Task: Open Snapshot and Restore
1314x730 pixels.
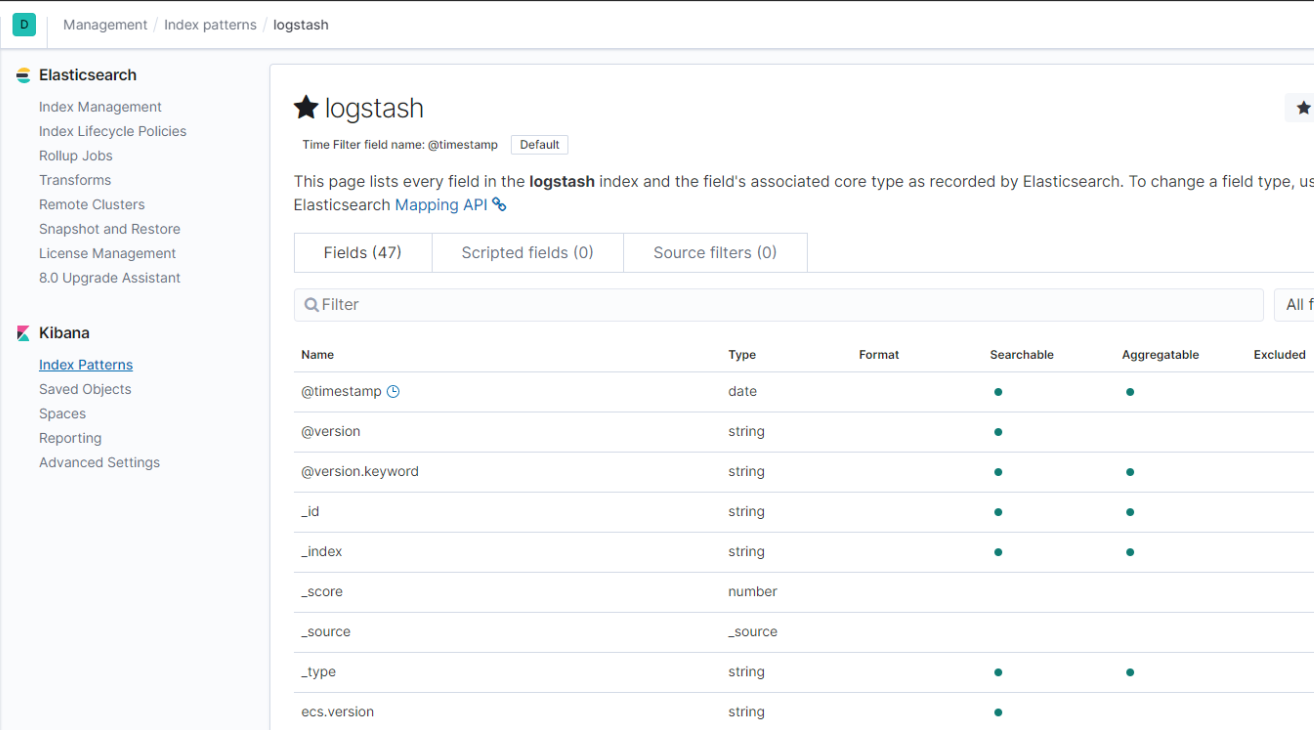Action: (110, 229)
